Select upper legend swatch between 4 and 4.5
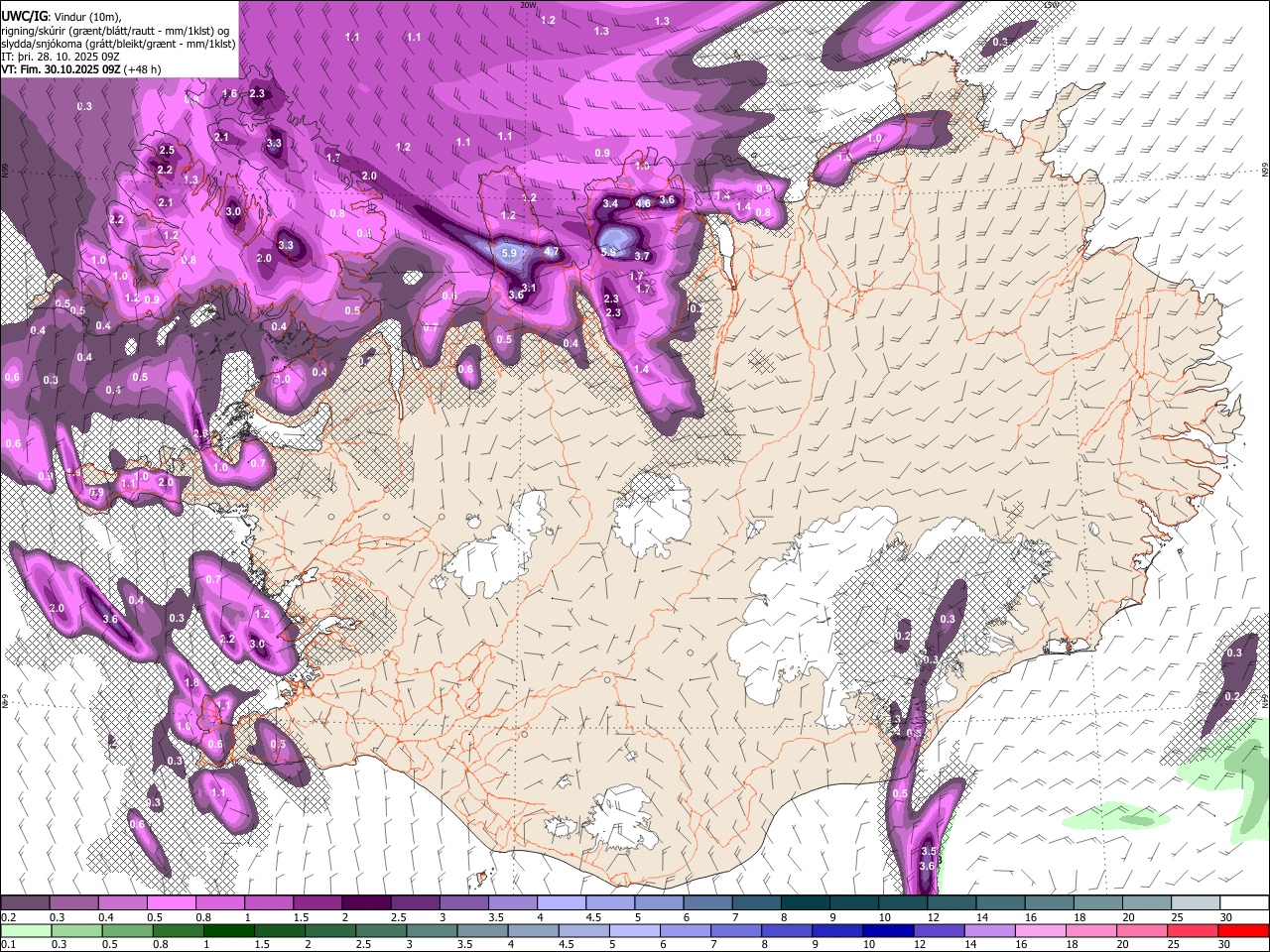Viewport: 1270px width, 952px height. 562,903
